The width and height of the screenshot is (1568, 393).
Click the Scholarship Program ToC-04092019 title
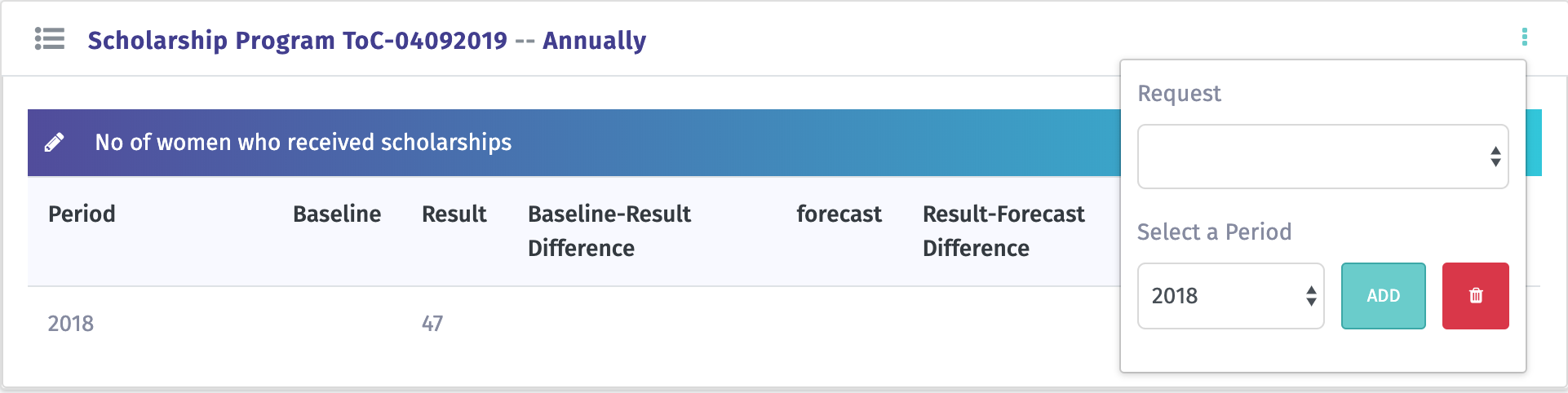297,40
